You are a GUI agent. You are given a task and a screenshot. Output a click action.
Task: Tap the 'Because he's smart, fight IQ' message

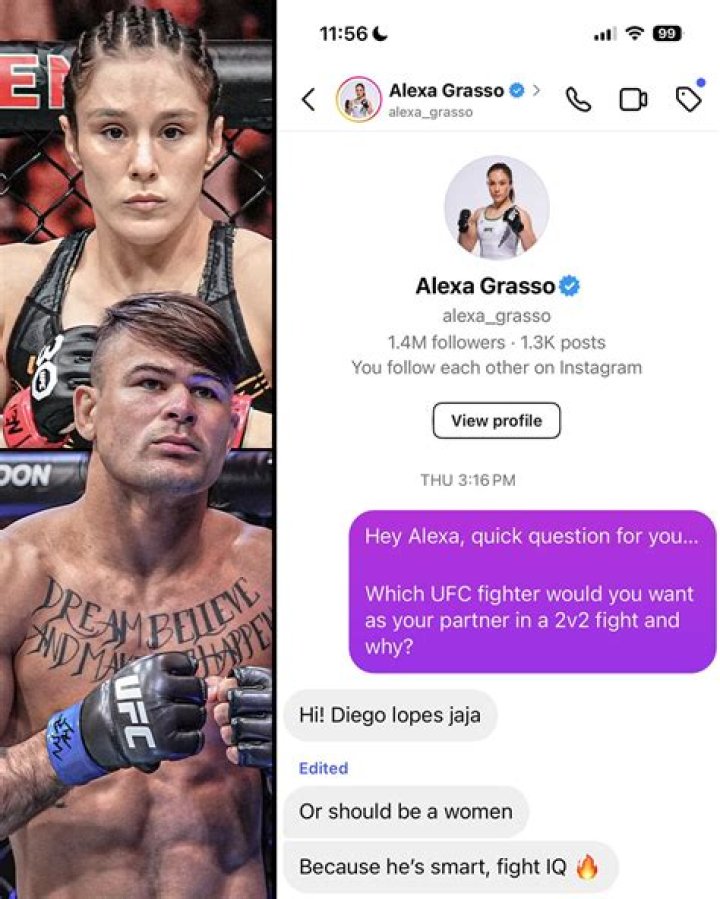(x=451, y=866)
